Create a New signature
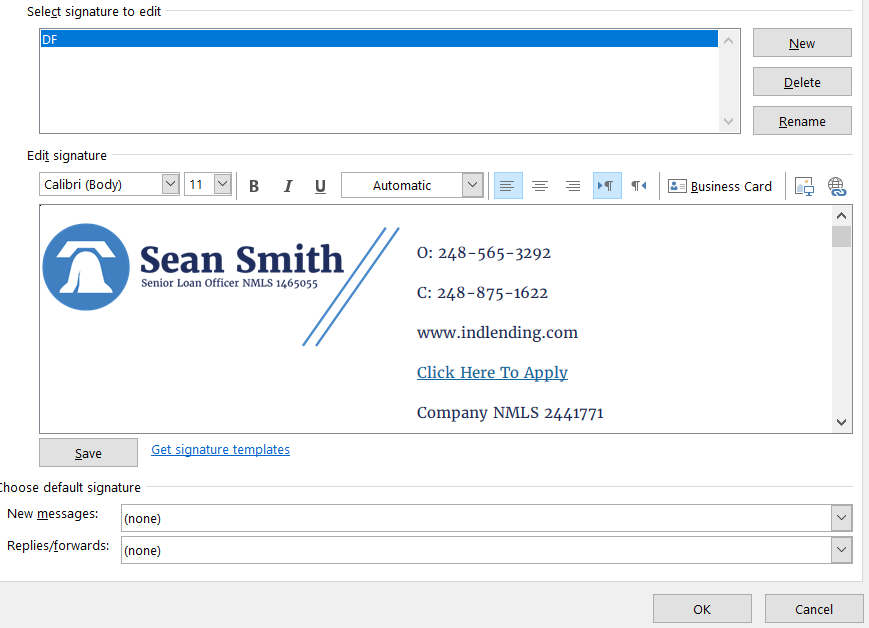Screen dimensions: 869x628 [x=802, y=43]
